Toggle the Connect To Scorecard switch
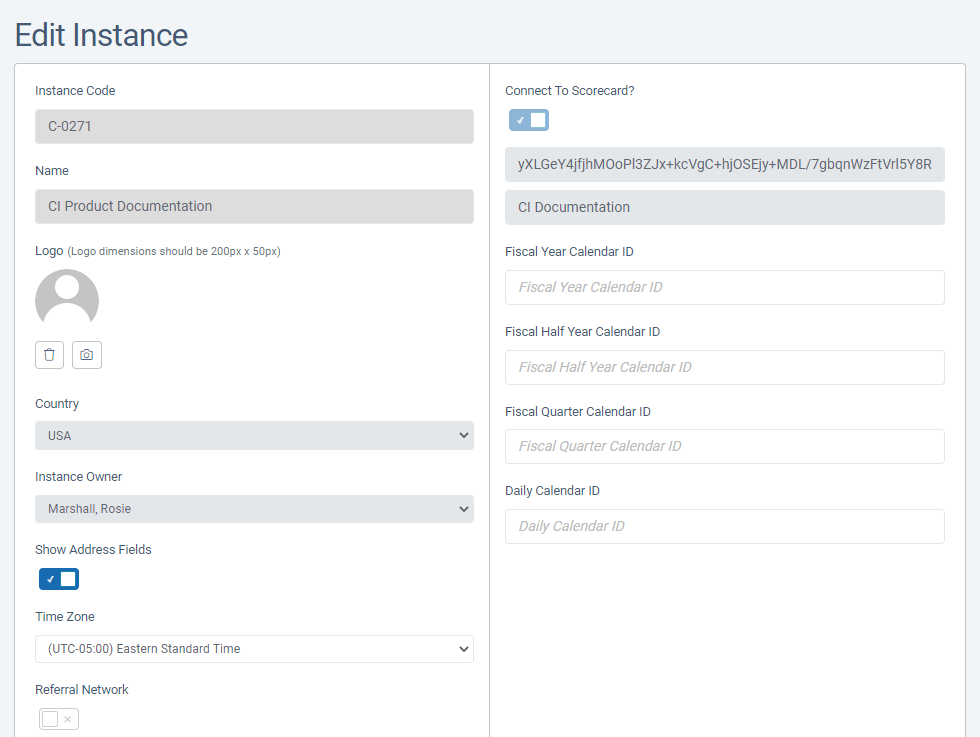980x737 pixels. click(529, 120)
